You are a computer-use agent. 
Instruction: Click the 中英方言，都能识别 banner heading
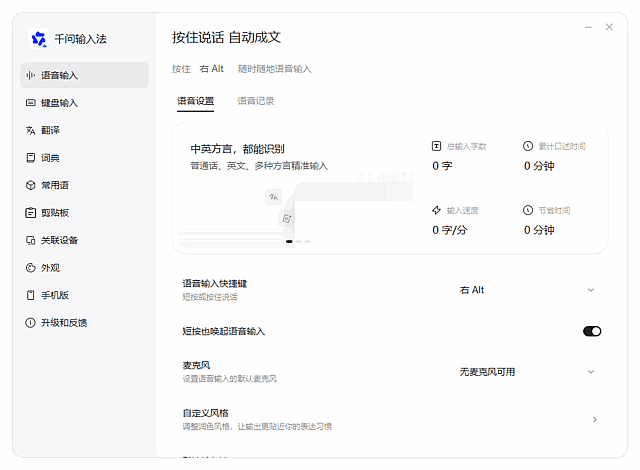point(238,149)
